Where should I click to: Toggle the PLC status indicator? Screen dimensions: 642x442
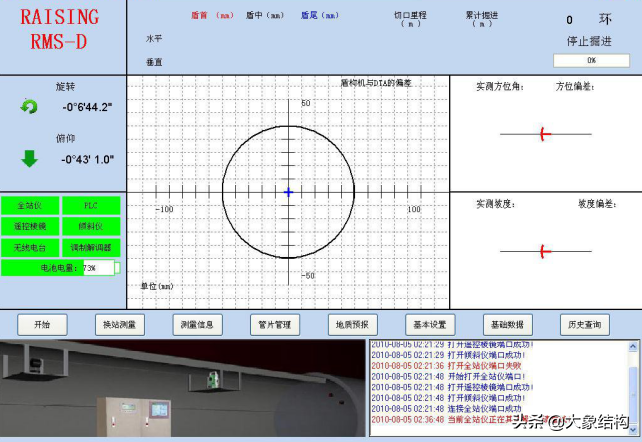(91, 205)
